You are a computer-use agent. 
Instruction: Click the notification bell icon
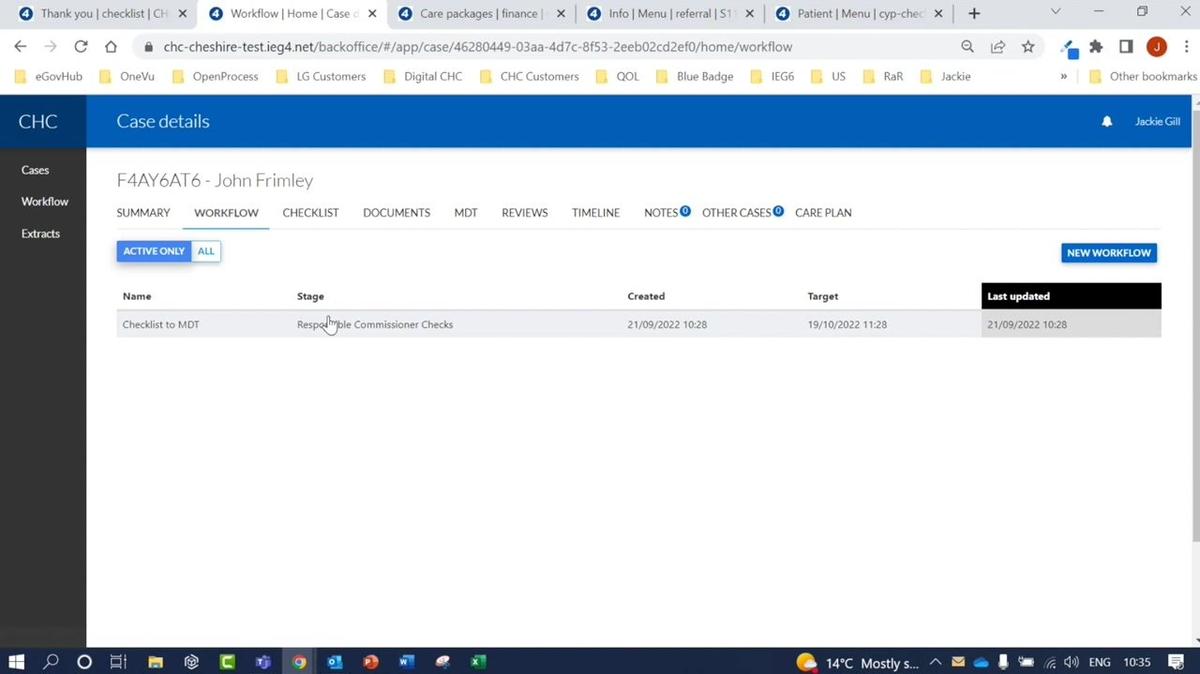[1106, 121]
